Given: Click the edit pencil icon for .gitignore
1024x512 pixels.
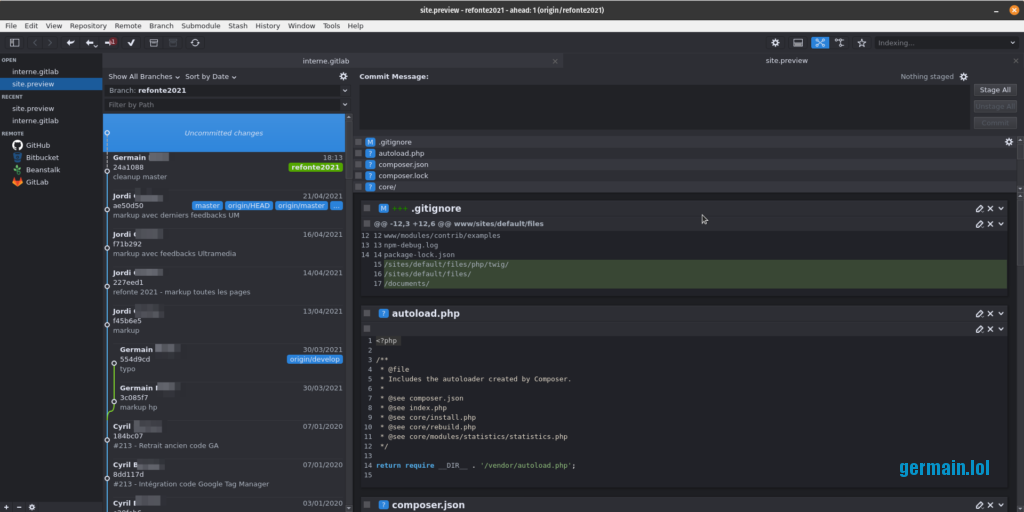Looking at the screenshot, I should tap(979, 208).
